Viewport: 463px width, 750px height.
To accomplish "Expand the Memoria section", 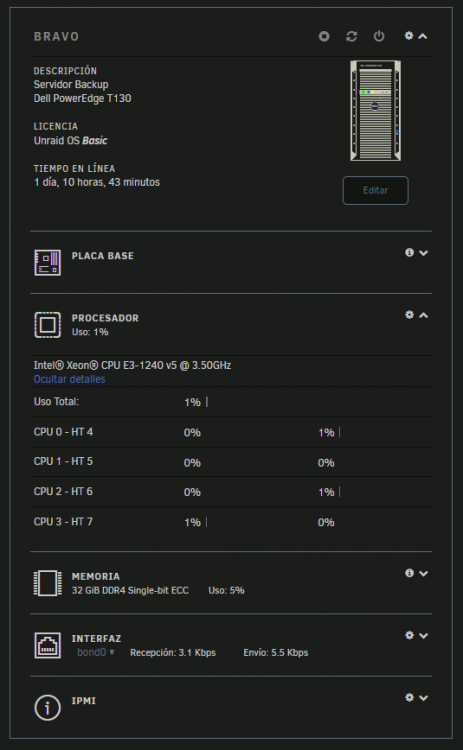I will coord(423,574).
